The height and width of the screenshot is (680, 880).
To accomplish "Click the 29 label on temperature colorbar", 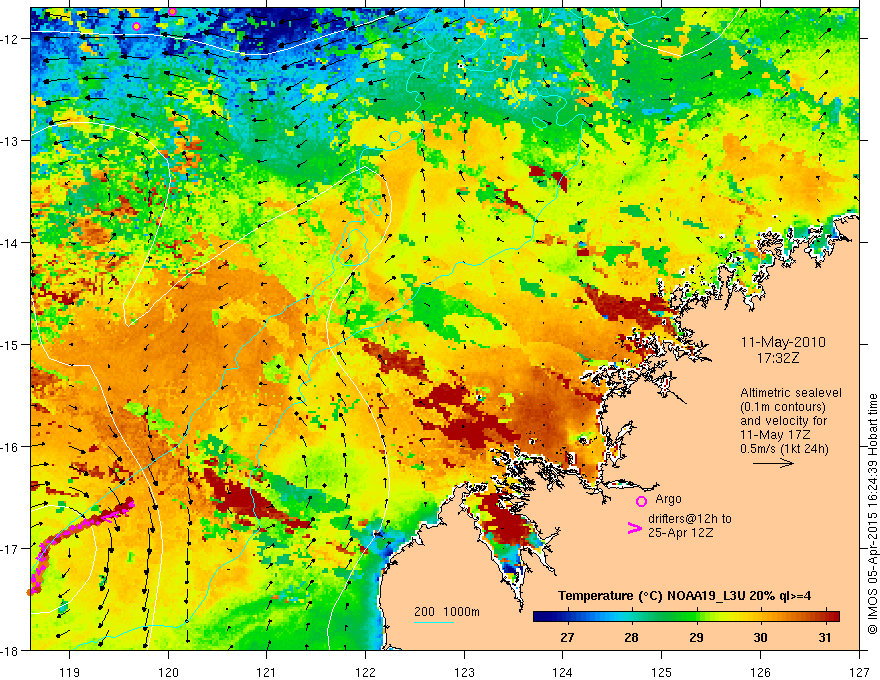I will point(696,637).
